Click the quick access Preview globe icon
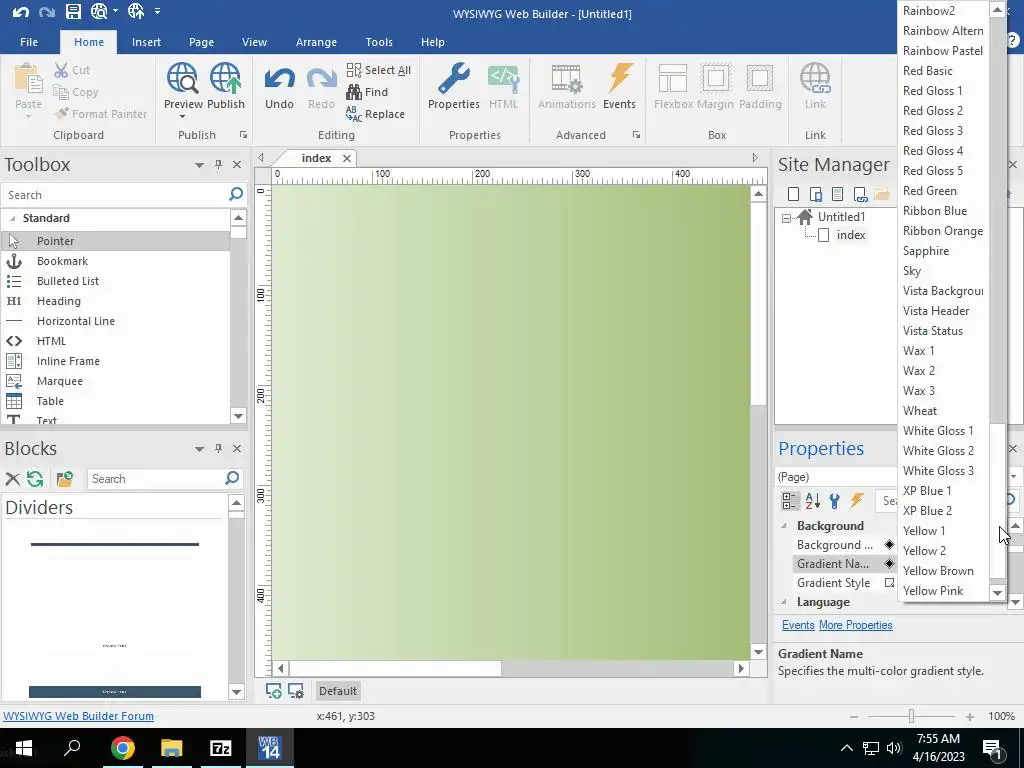 point(99,11)
